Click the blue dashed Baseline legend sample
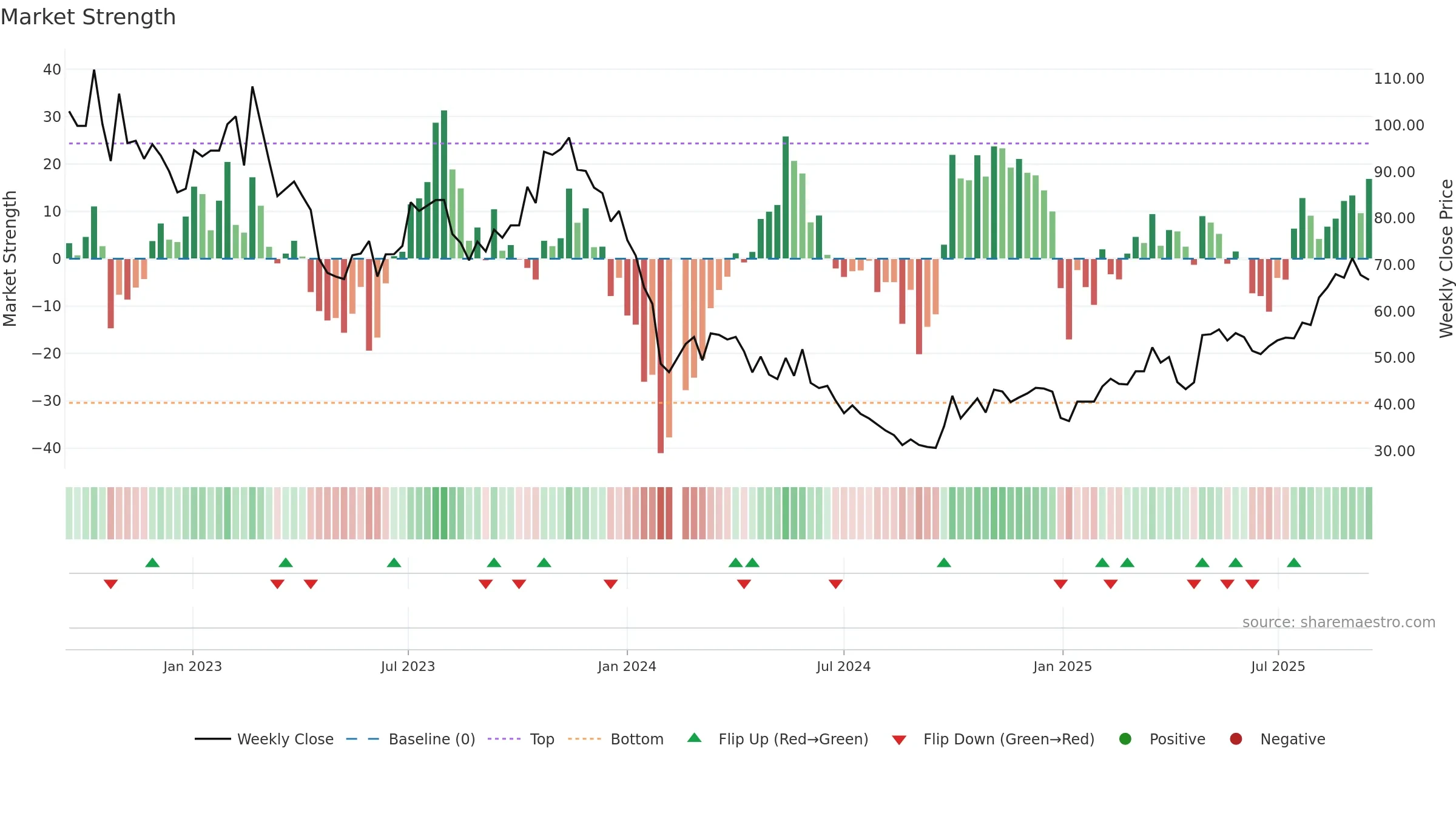This screenshot has width=1456, height=819. [x=363, y=739]
